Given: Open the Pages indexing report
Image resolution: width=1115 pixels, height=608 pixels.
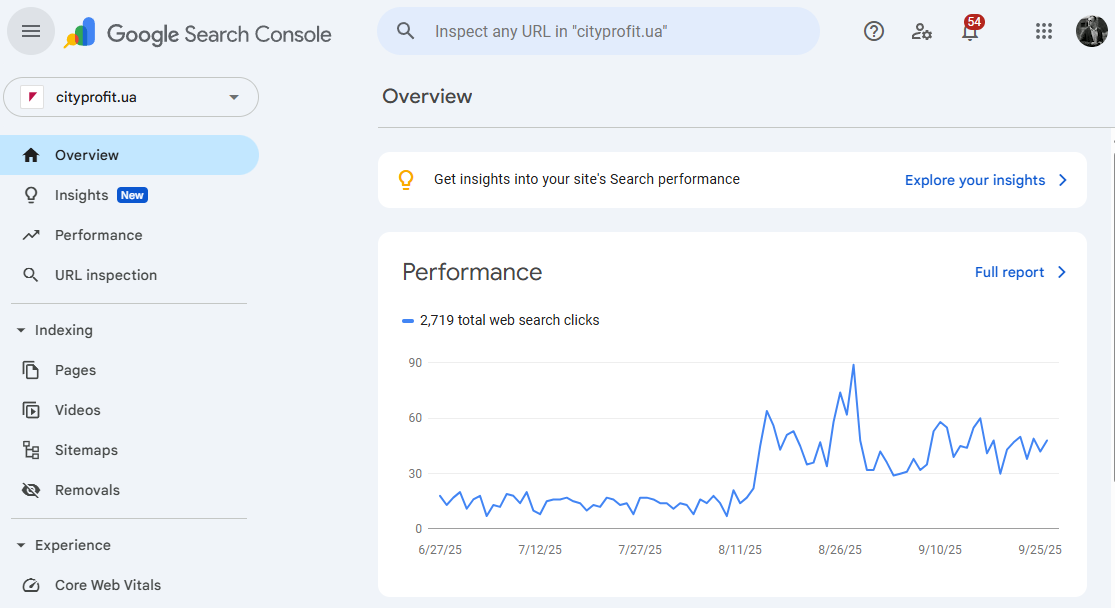Looking at the screenshot, I should 76,369.
